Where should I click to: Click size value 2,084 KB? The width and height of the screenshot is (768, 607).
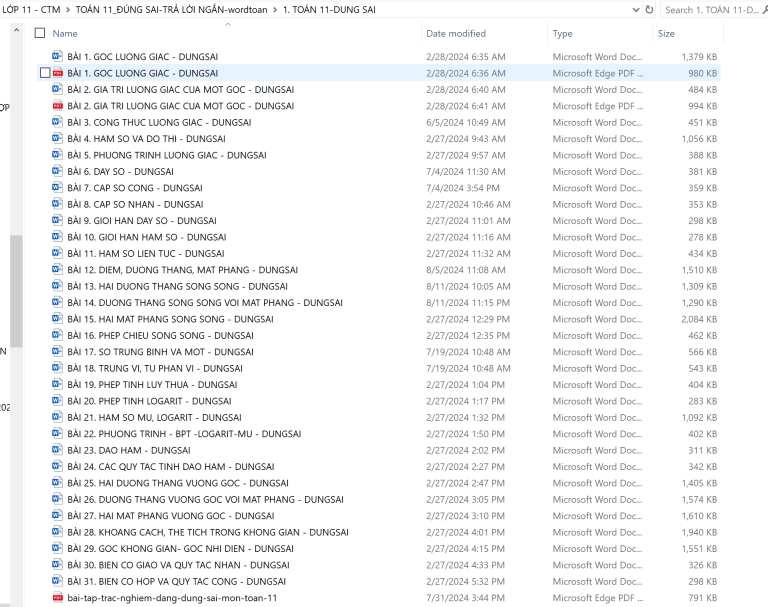(x=699, y=319)
